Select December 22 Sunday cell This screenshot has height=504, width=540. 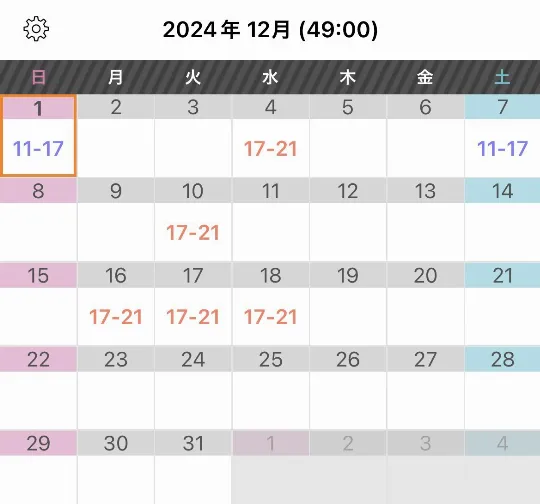point(38,388)
